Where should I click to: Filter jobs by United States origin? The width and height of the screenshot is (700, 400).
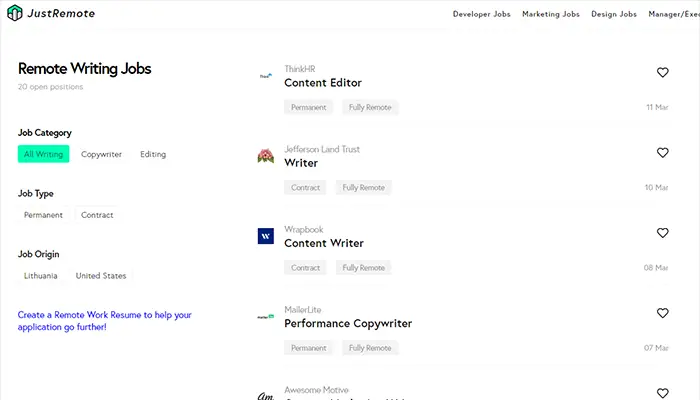coord(101,275)
